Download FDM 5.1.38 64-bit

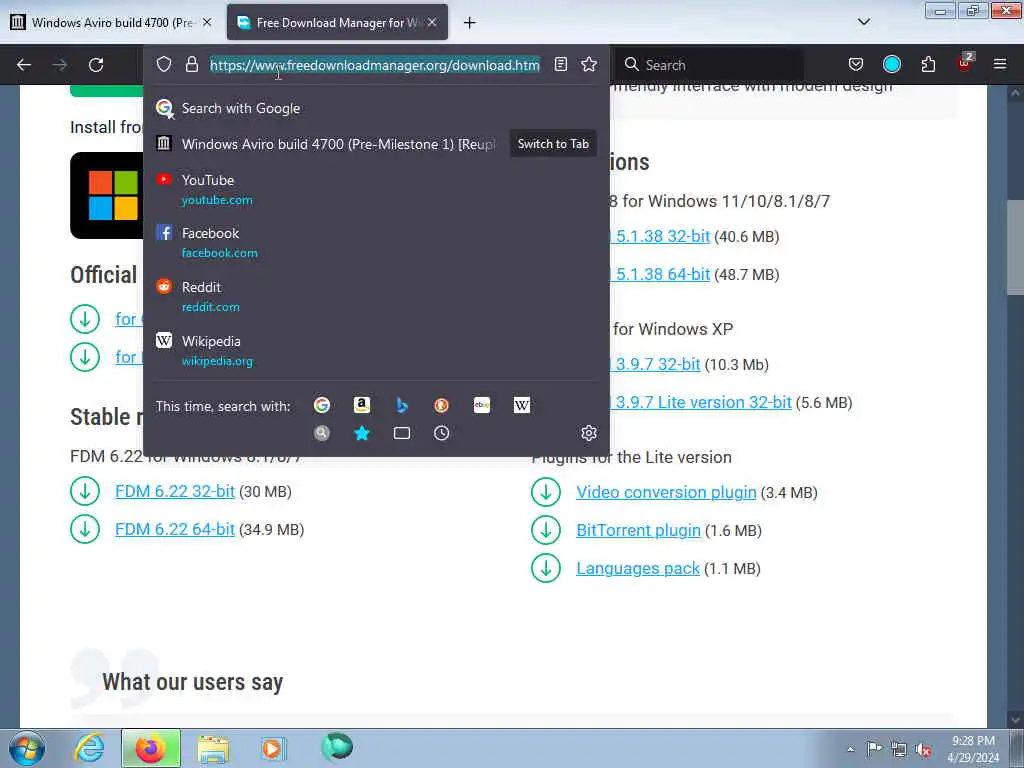[660, 274]
